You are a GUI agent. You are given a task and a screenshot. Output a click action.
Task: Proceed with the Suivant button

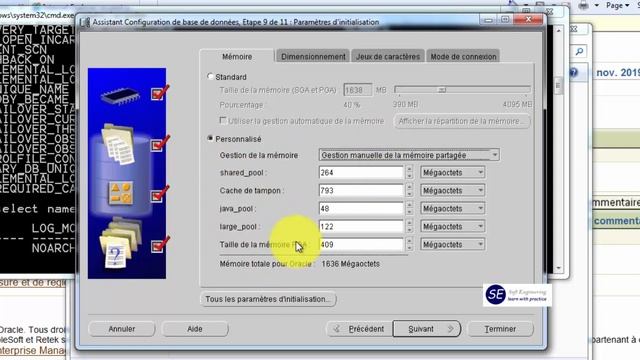[427, 329]
